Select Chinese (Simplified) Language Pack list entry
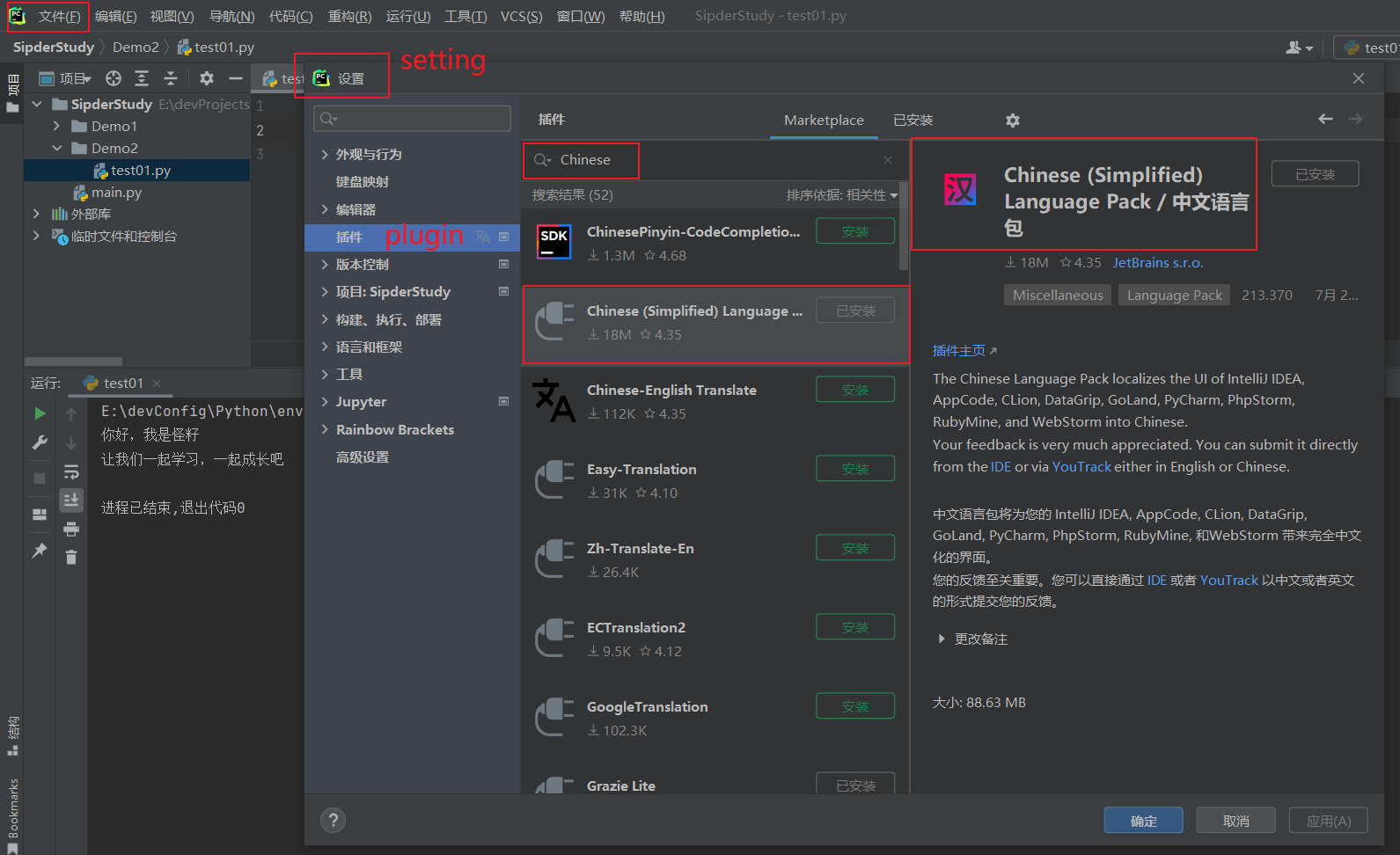The width and height of the screenshot is (1400, 855). pyautogui.click(x=715, y=324)
